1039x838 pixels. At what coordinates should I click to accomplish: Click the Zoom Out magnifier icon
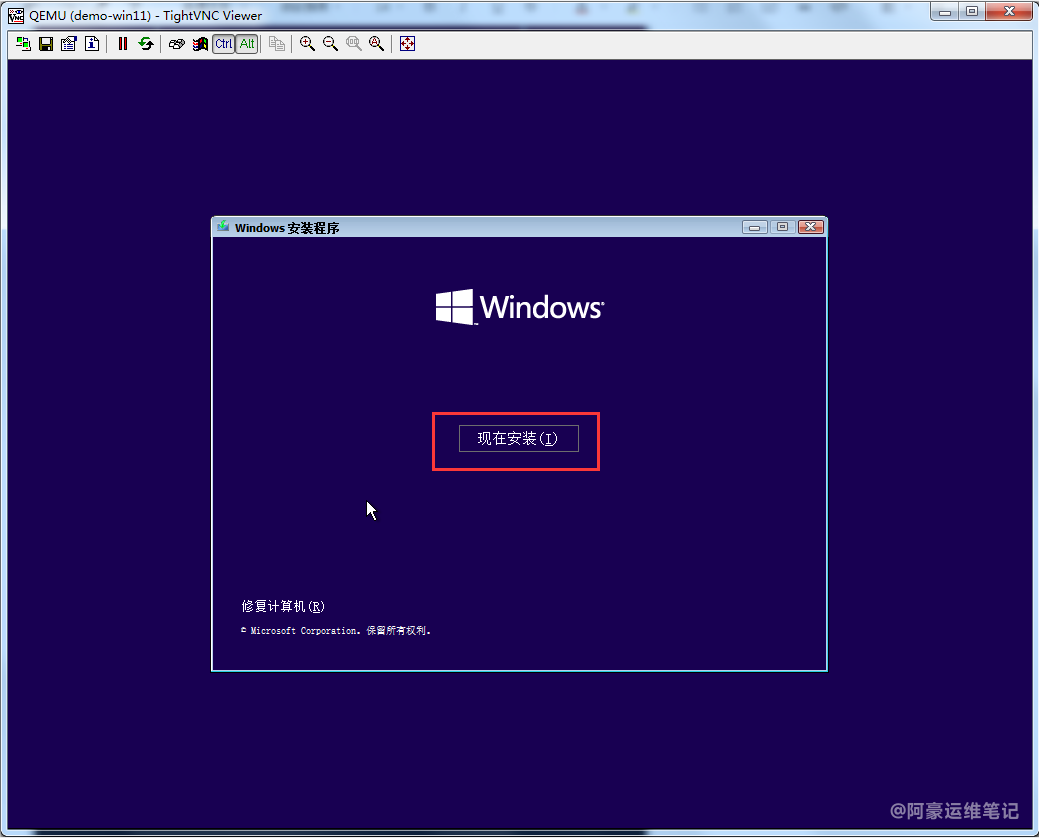330,44
